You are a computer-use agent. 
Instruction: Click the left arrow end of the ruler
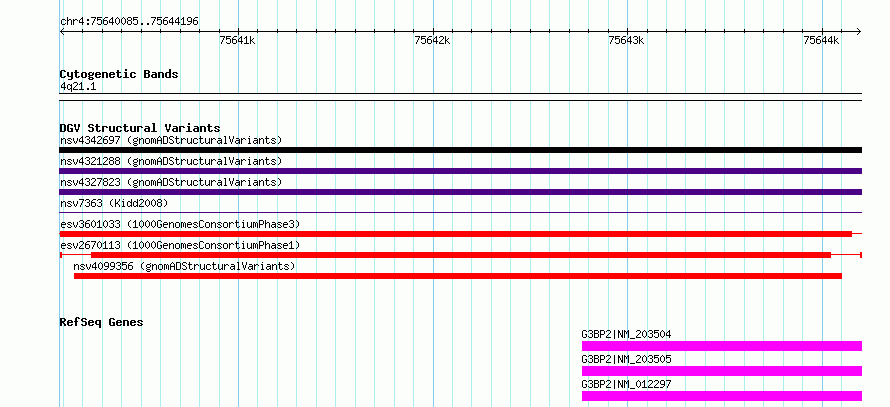[62, 32]
